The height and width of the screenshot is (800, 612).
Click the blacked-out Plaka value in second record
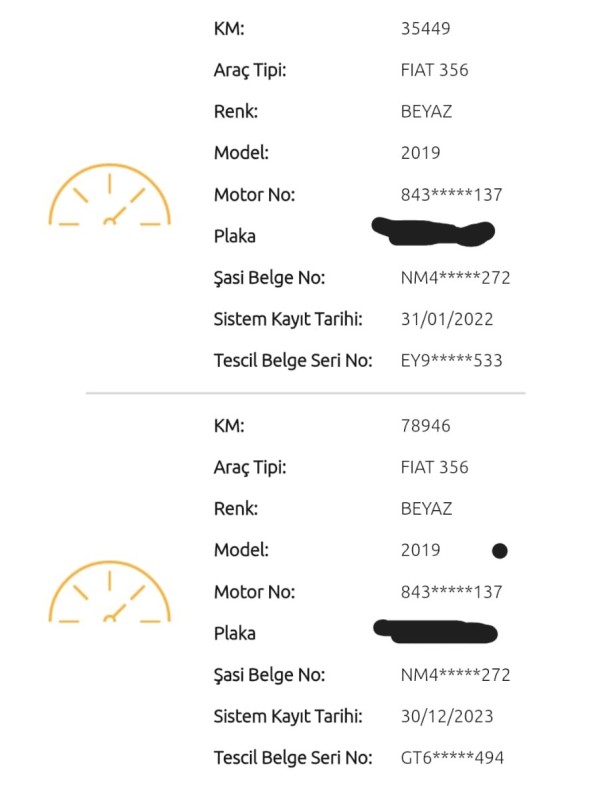(x=435, y=631)
